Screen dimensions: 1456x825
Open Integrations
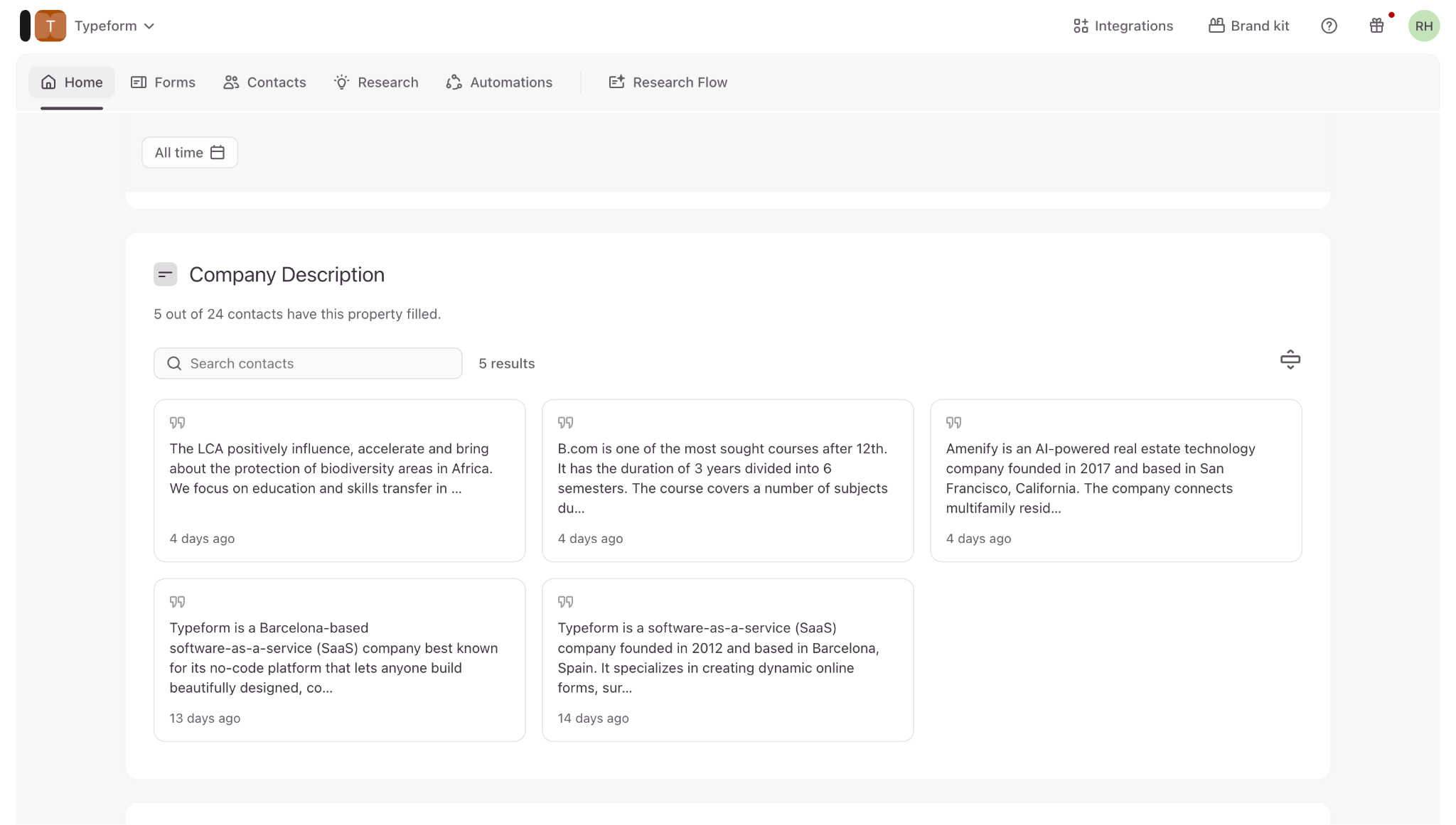point(1123,26)
